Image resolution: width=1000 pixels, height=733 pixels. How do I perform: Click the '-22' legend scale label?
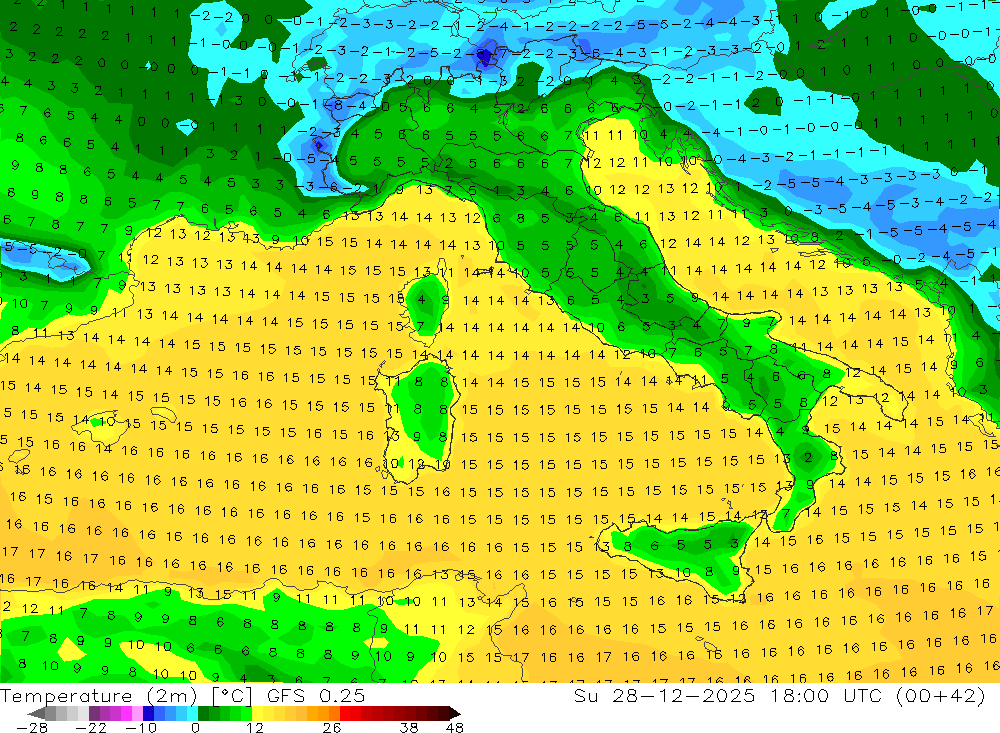coord(91,728)
